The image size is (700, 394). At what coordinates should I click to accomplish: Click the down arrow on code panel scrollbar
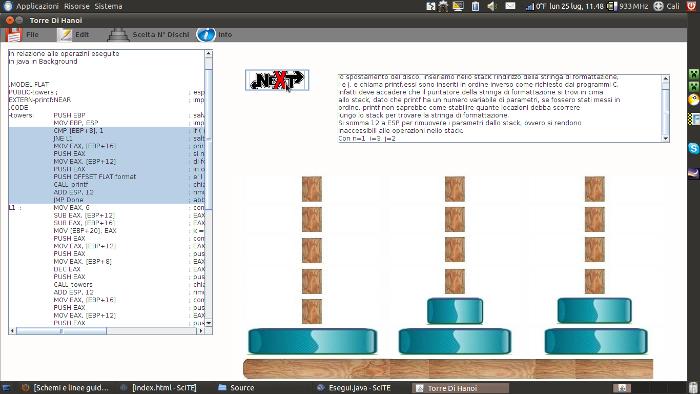[208, 323]
